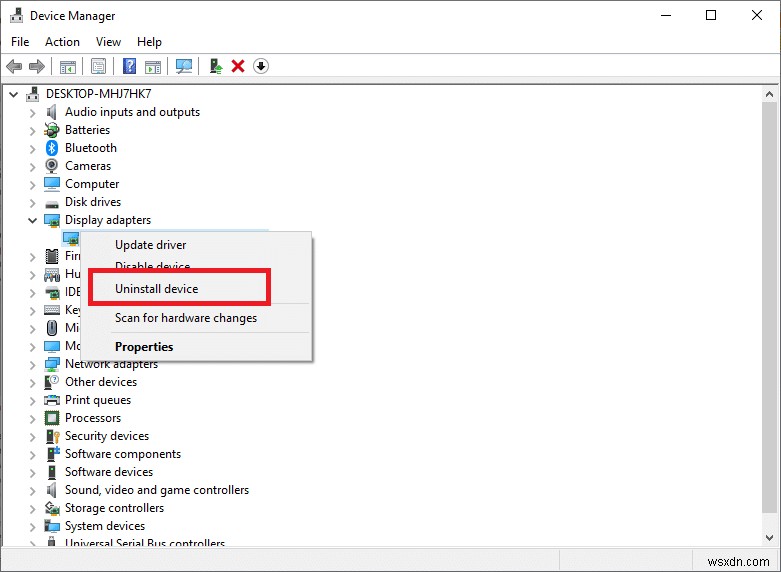Viewport: 781px width, 572px height.
Task: Expand the System devices category
Action: [x=32, y=526]
